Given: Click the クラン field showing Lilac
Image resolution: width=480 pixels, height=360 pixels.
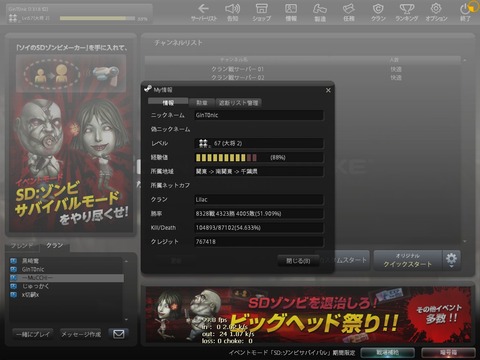Looking at the screenshot, I should tap(259, 199).
